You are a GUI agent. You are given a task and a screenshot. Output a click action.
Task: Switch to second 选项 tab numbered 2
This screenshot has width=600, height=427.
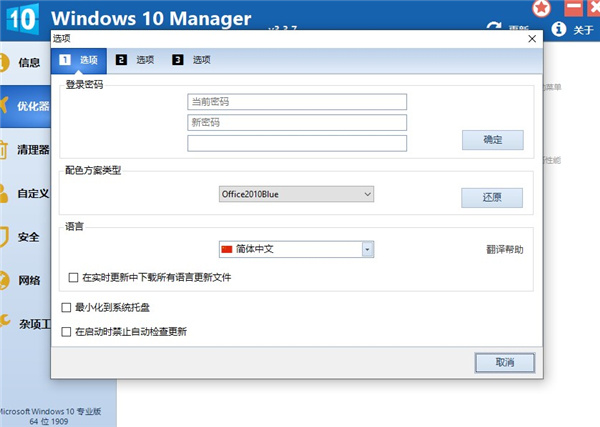coord(135,60)
